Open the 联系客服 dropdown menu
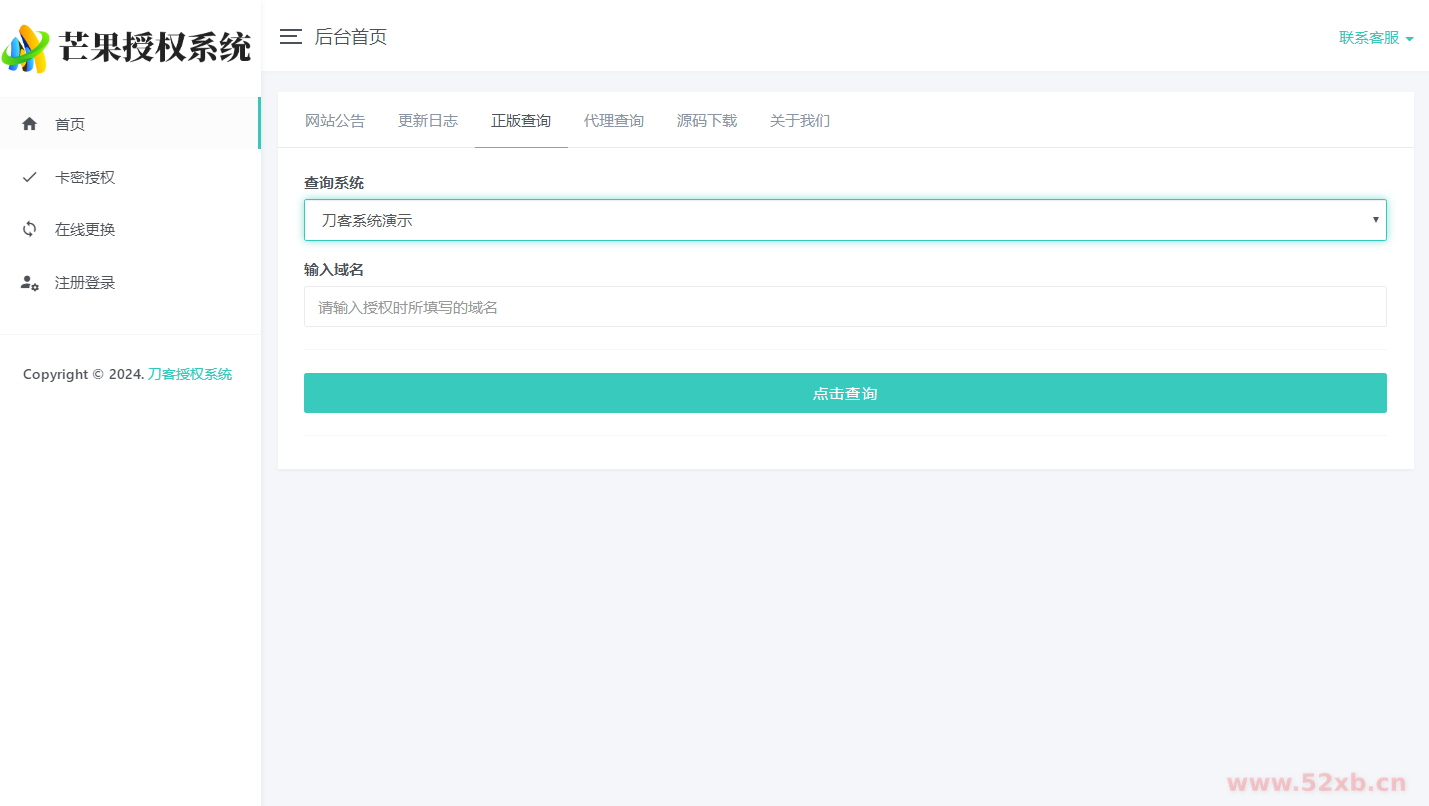Image resolution: width=1429 pixels, height=806 pixels. pos(1369,38)
